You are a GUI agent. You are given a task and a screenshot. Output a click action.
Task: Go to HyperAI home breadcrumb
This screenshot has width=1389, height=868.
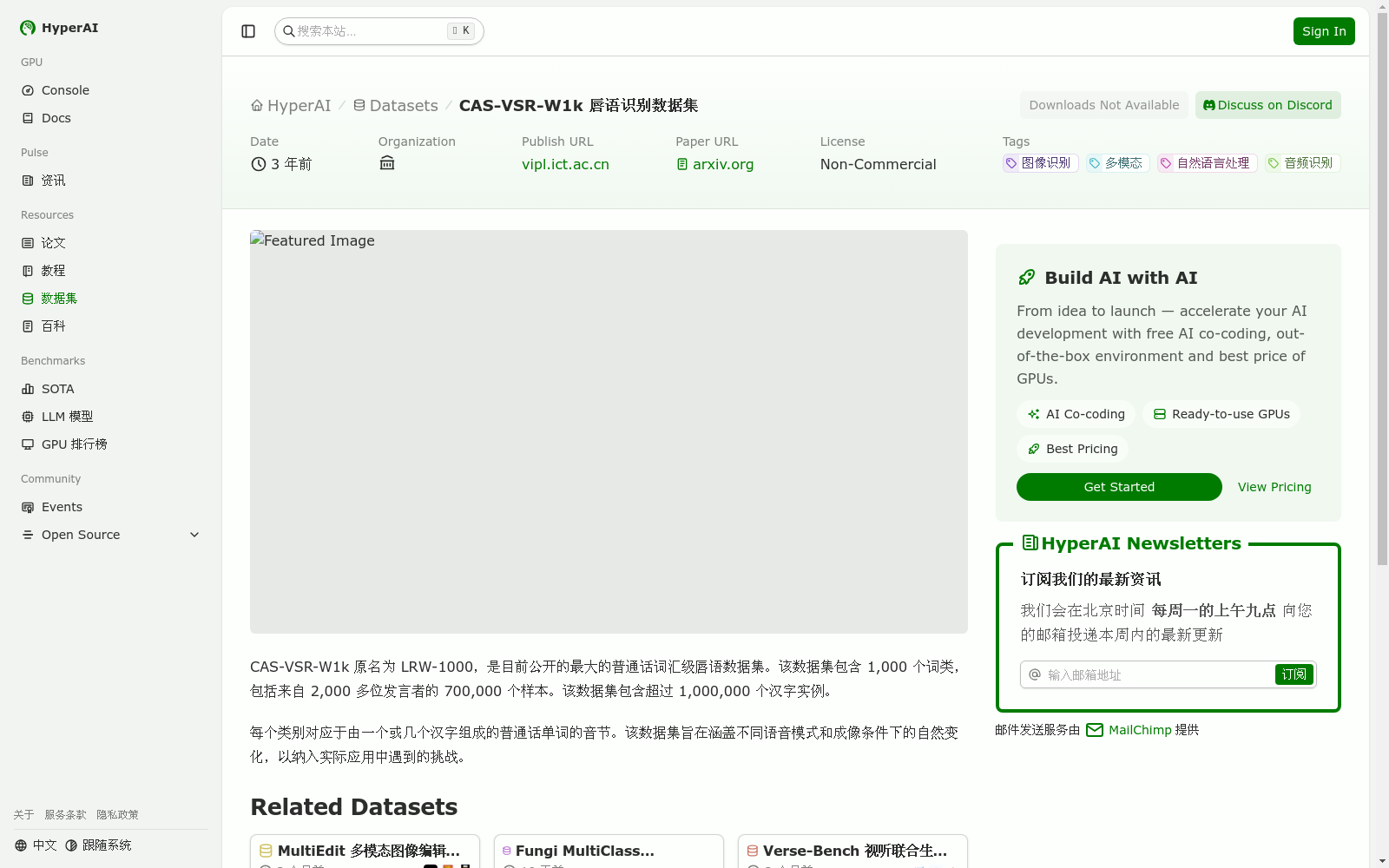[291, 105]
